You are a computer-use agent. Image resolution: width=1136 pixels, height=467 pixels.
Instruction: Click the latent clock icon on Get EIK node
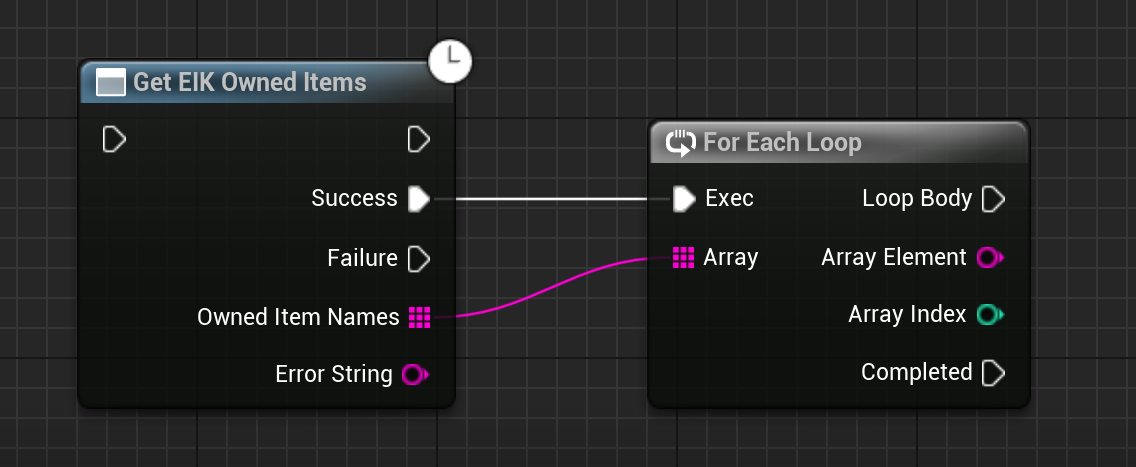click(x=450, y=62)
